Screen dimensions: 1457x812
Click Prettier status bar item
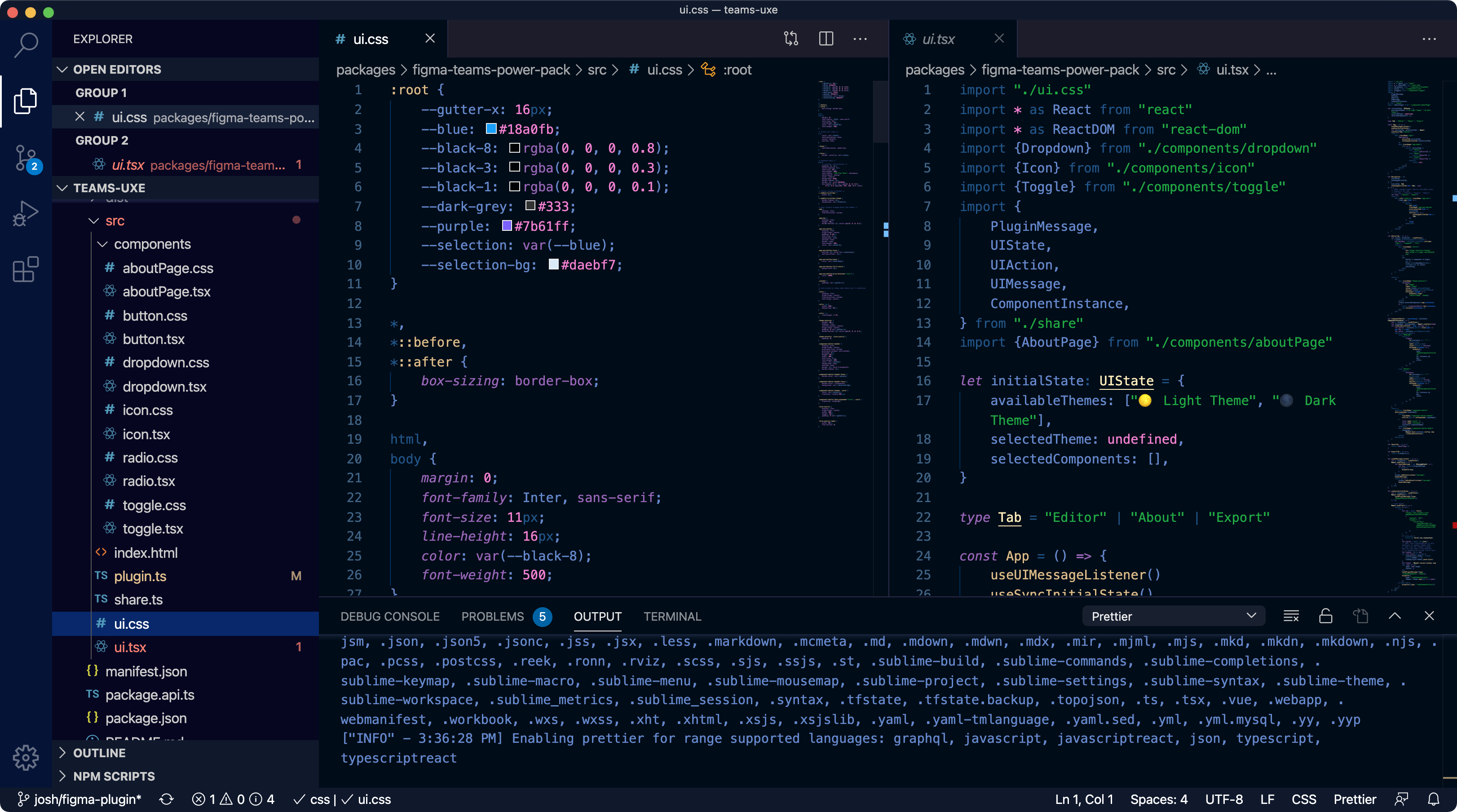click(1355, 799)
